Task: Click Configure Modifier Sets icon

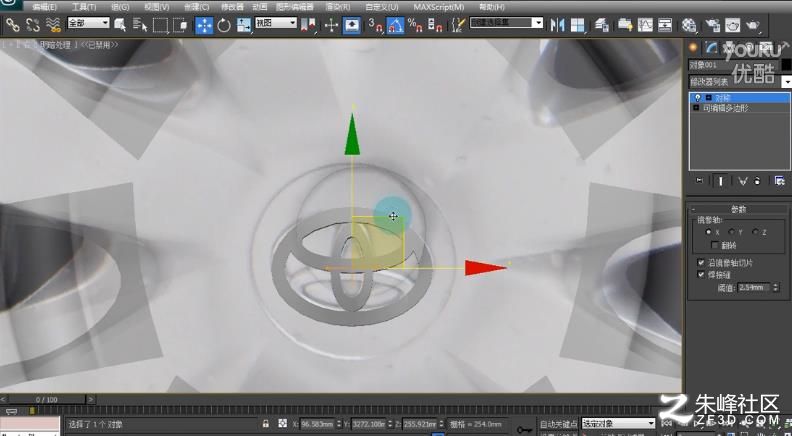Action: tap(779, 181)
